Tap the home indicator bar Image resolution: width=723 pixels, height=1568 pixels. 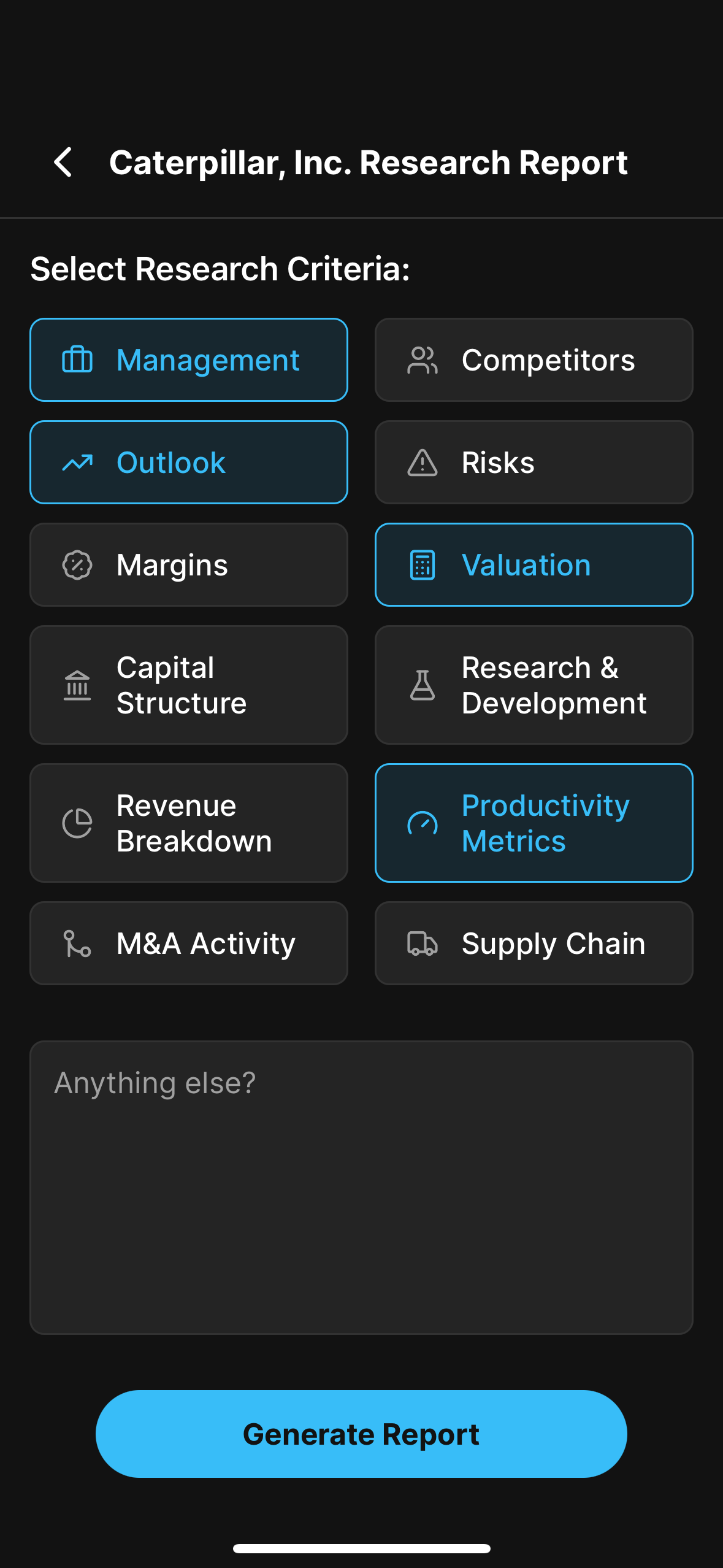point(361,1548)
